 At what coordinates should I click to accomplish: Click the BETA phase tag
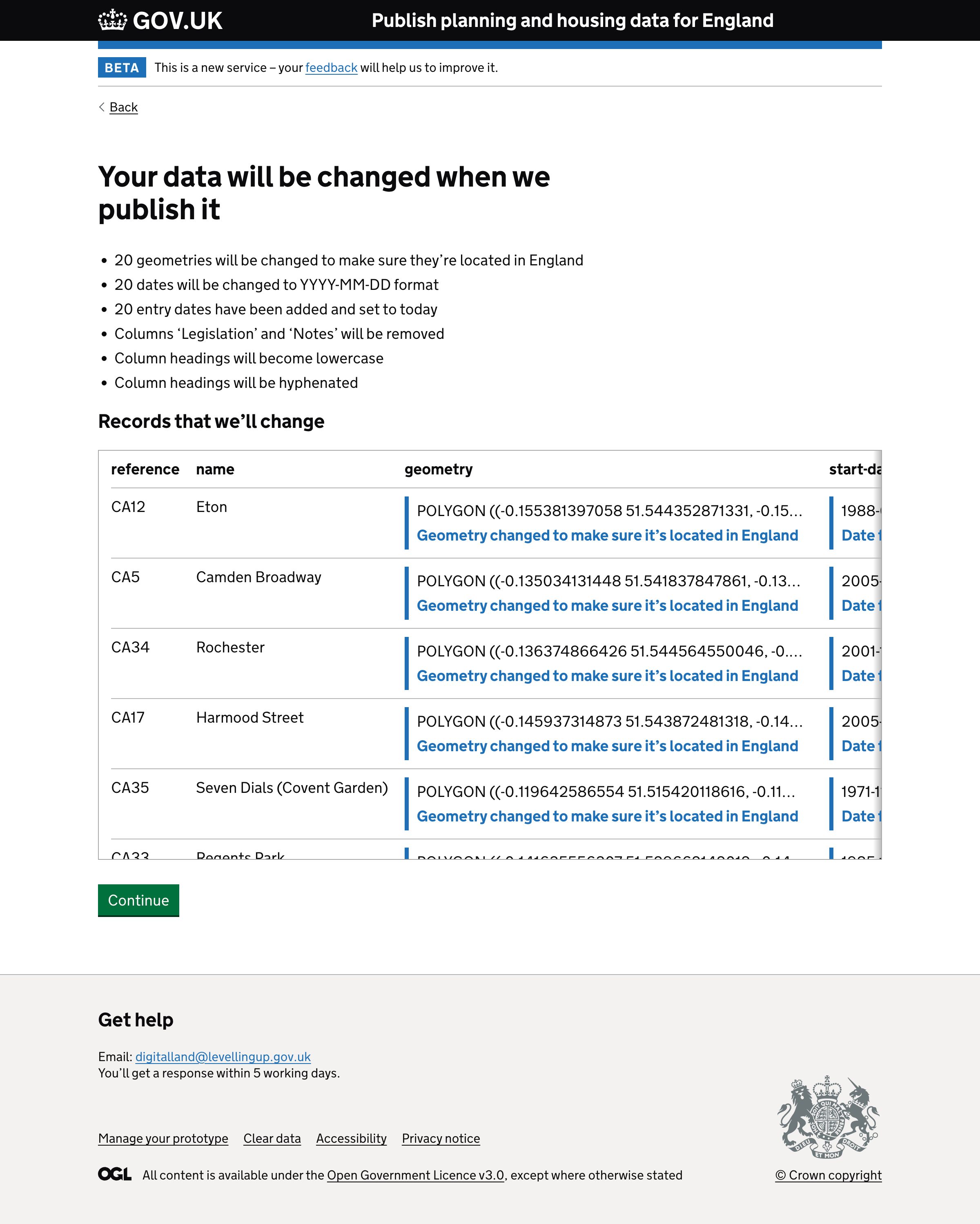click(x=122, y=67)
